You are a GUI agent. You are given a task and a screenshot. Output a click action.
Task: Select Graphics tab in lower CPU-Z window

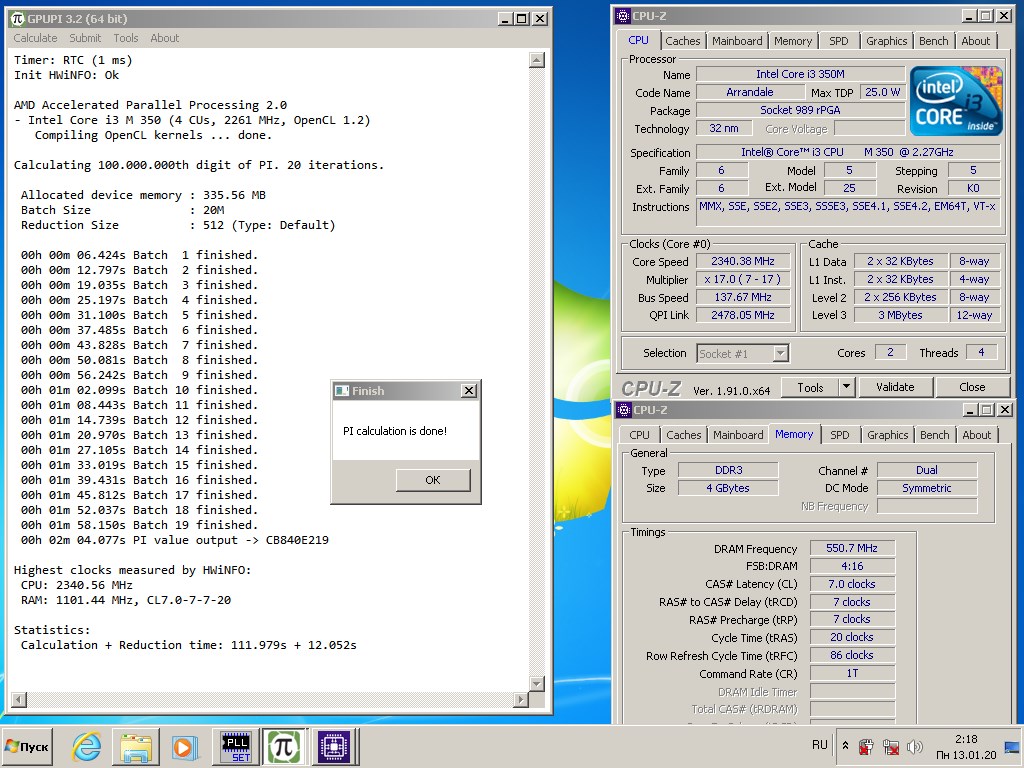tap(888, 435)
